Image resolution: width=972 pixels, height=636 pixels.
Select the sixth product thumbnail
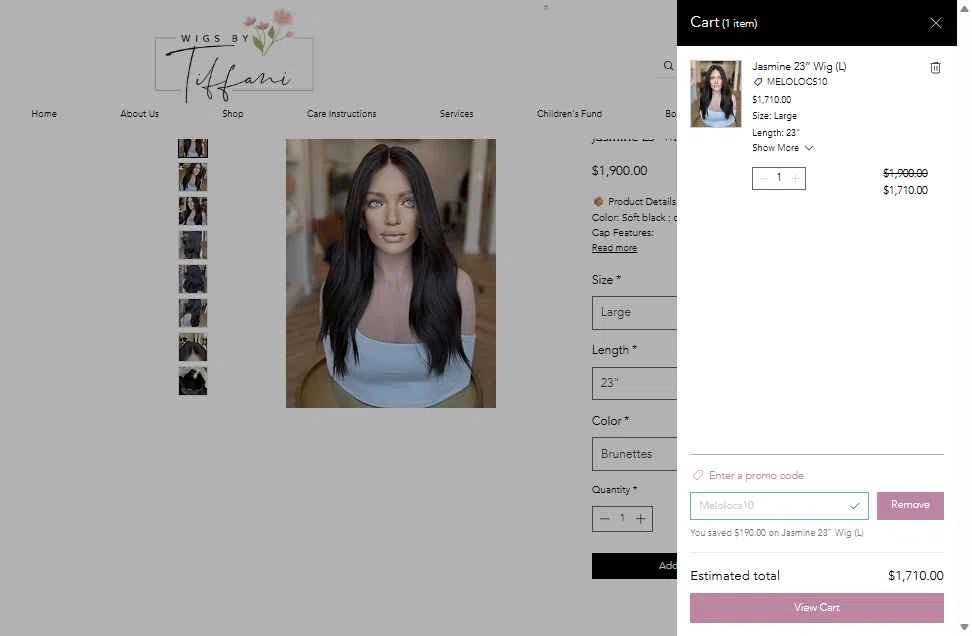193,313
